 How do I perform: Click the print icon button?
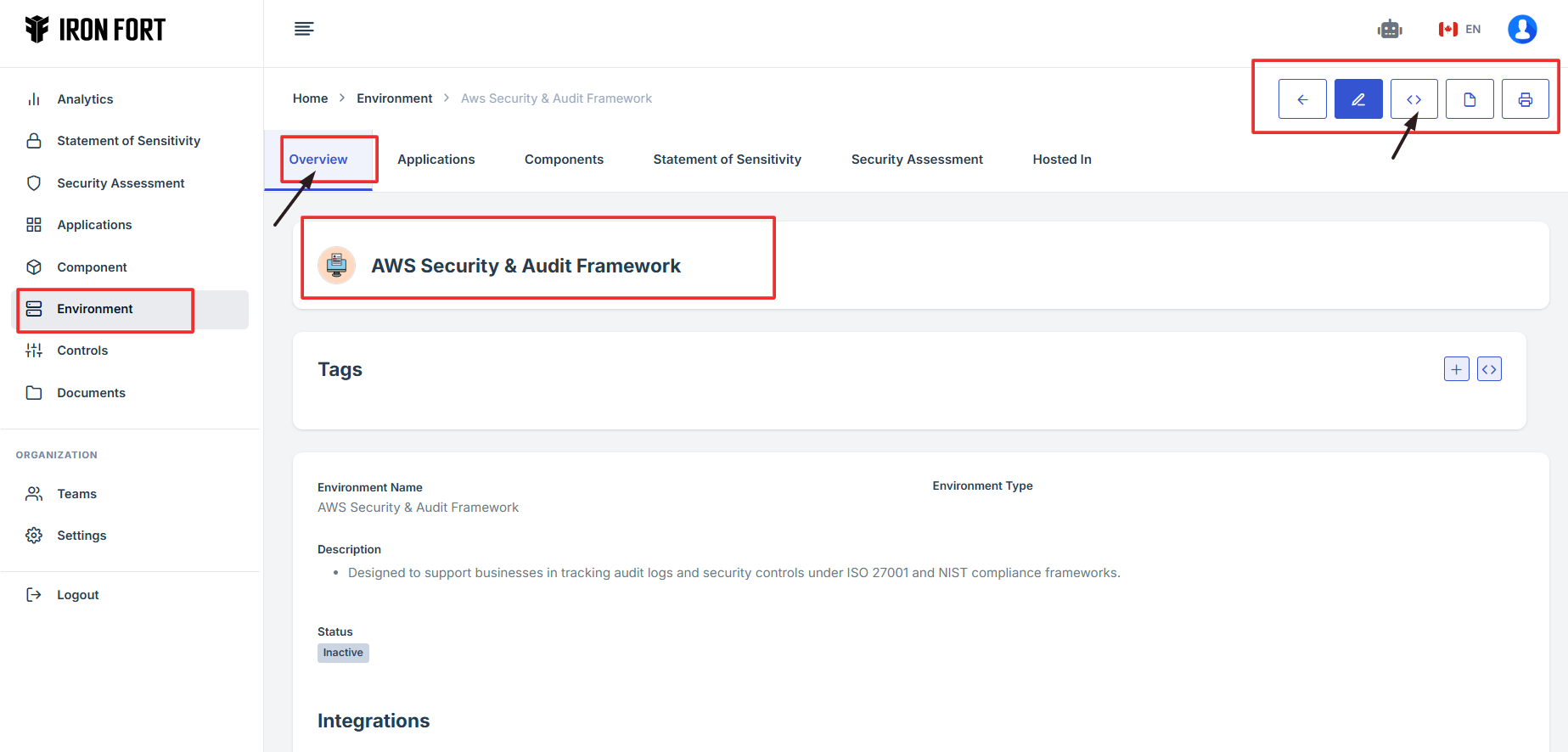tap(1525, 99)
